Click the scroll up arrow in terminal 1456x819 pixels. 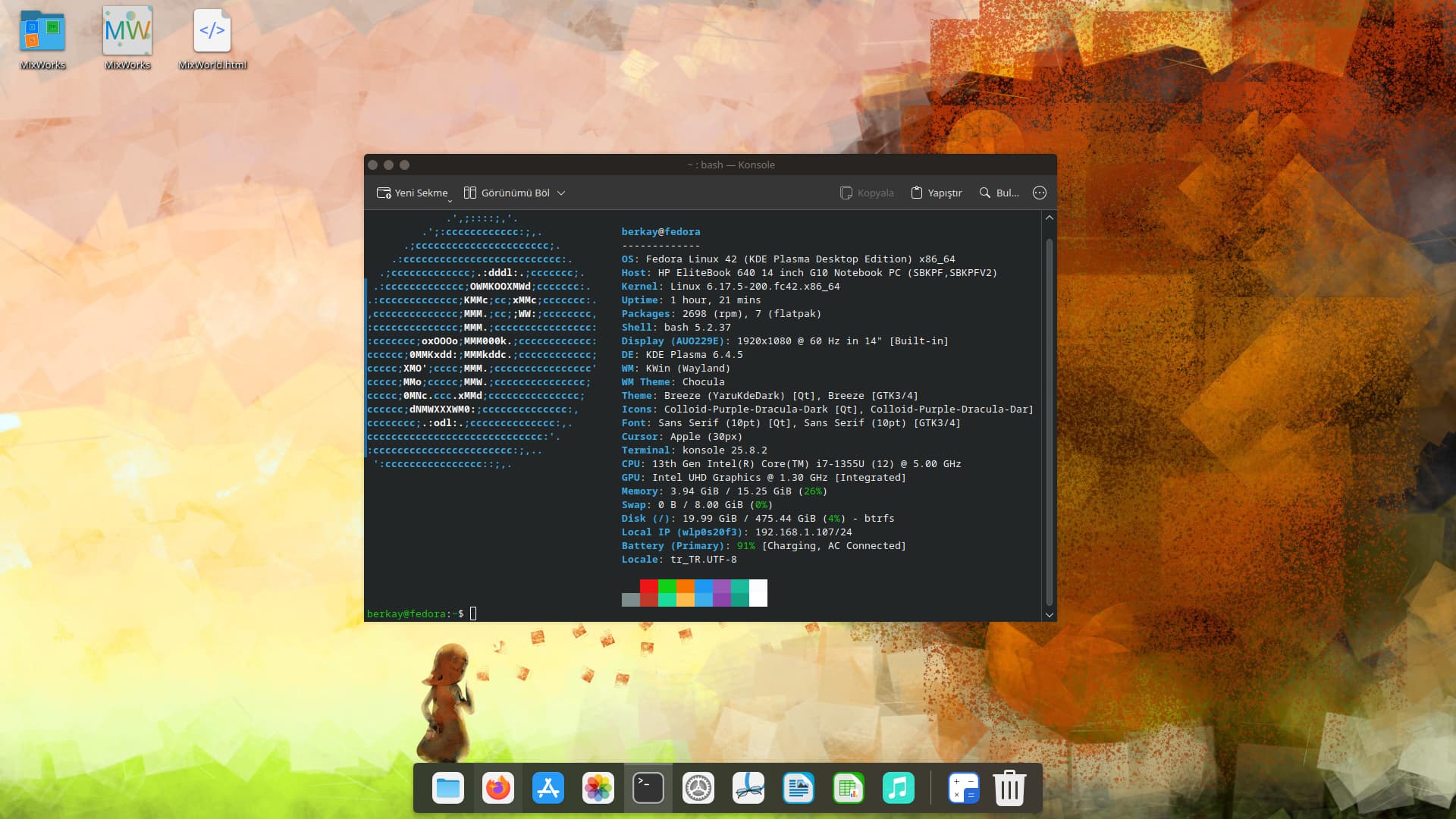(1050, 218)
